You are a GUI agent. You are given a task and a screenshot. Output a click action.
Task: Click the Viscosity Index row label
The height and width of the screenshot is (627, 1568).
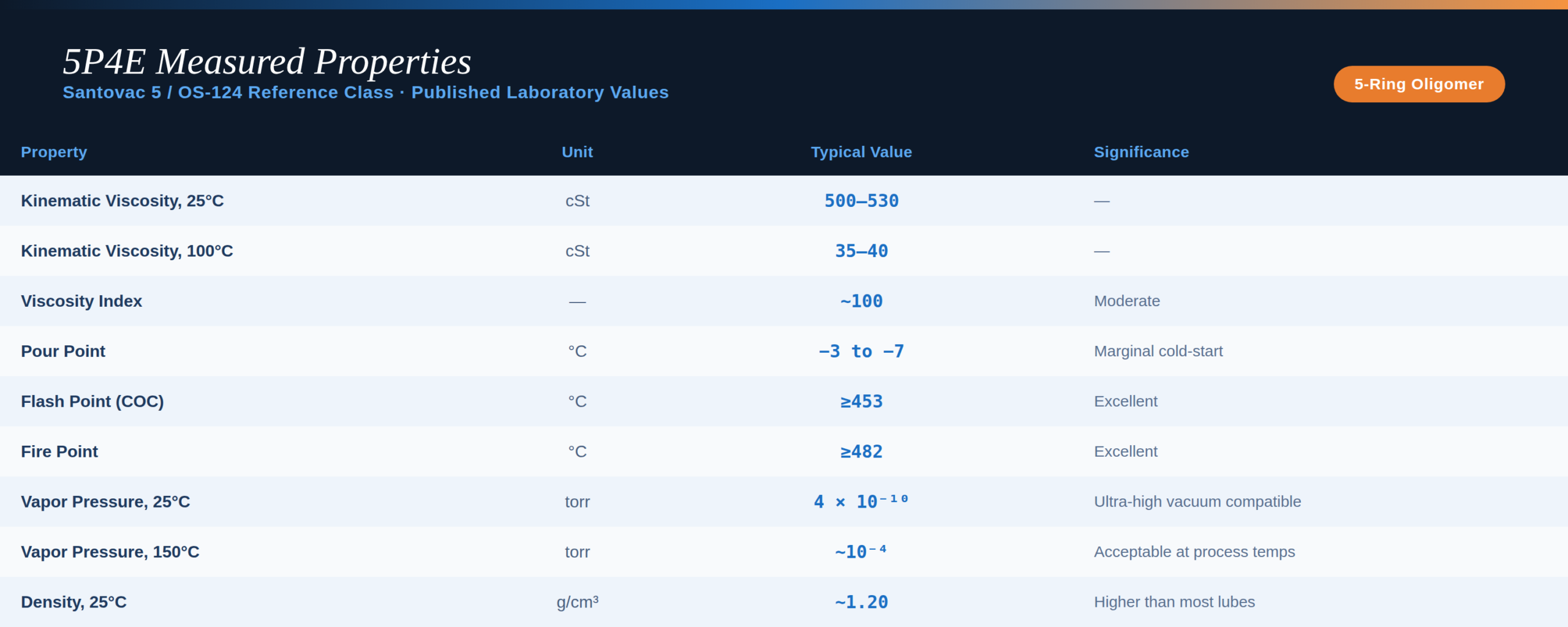coord(81,301)
